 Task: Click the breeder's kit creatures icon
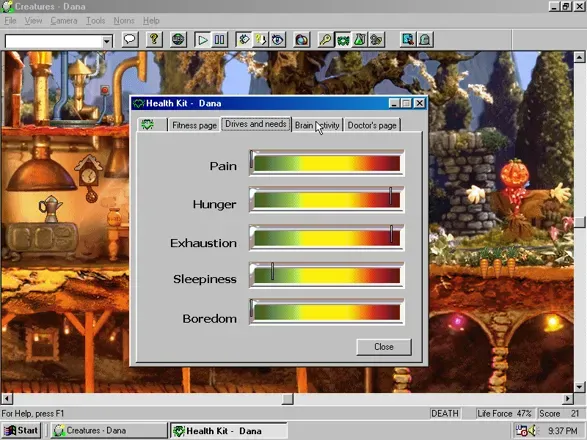coord(376,39)
